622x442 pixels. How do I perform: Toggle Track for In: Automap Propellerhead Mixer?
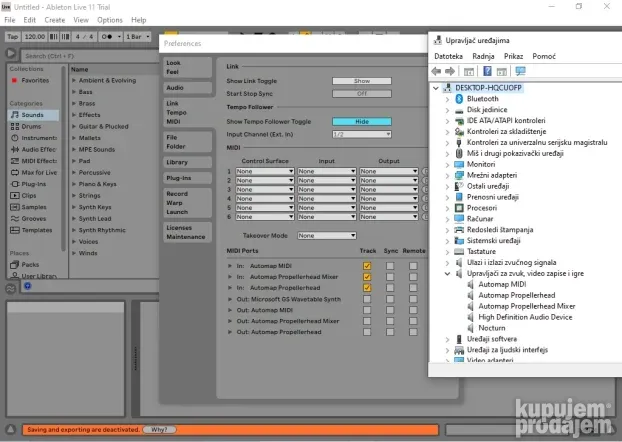click(367, 277)
